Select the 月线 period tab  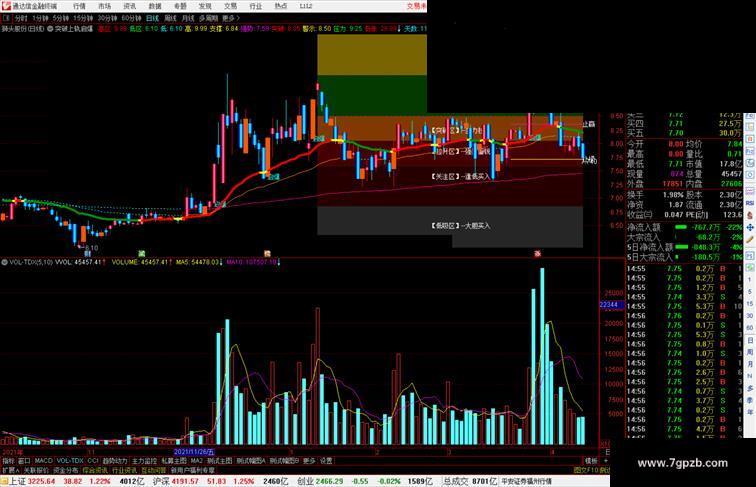(188, 18)
